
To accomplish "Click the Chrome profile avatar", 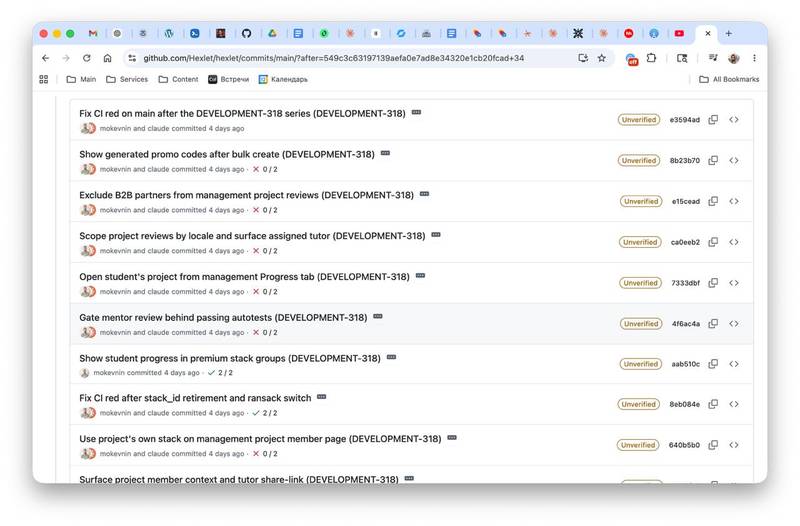I will [x=734, y=58].
